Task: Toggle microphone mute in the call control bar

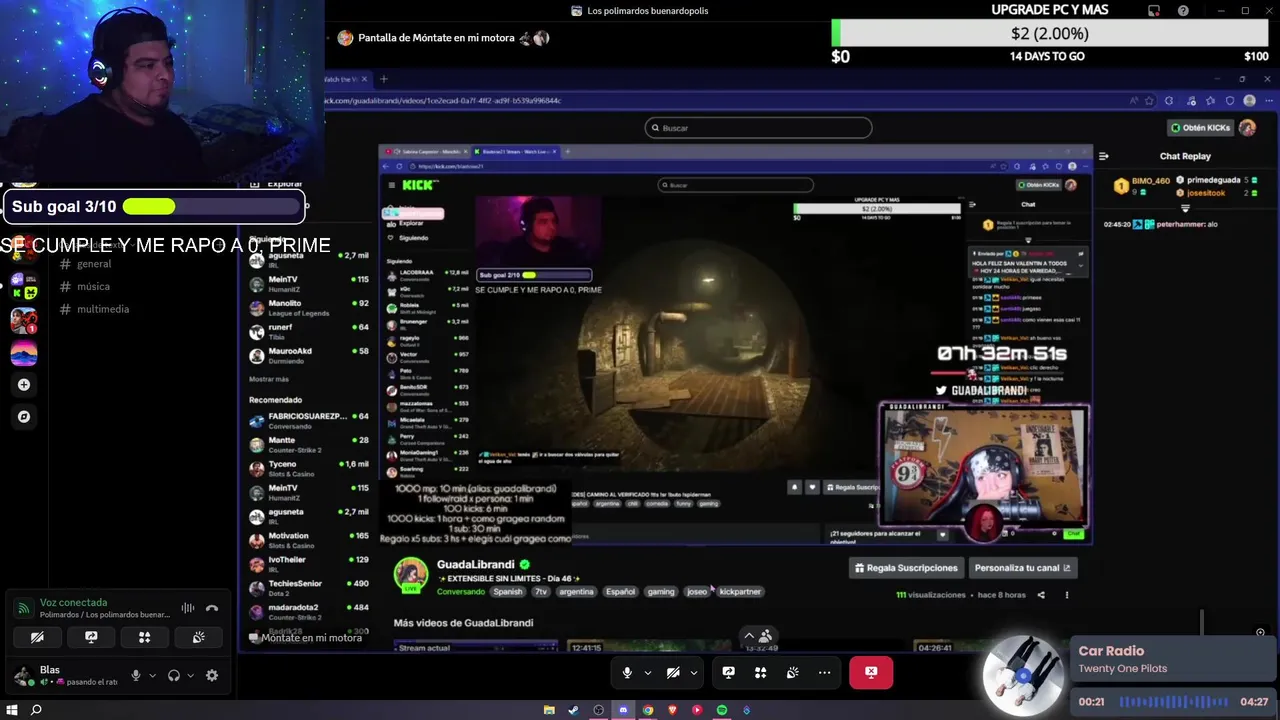Action: pyautogui.click(x=627, y=673)
